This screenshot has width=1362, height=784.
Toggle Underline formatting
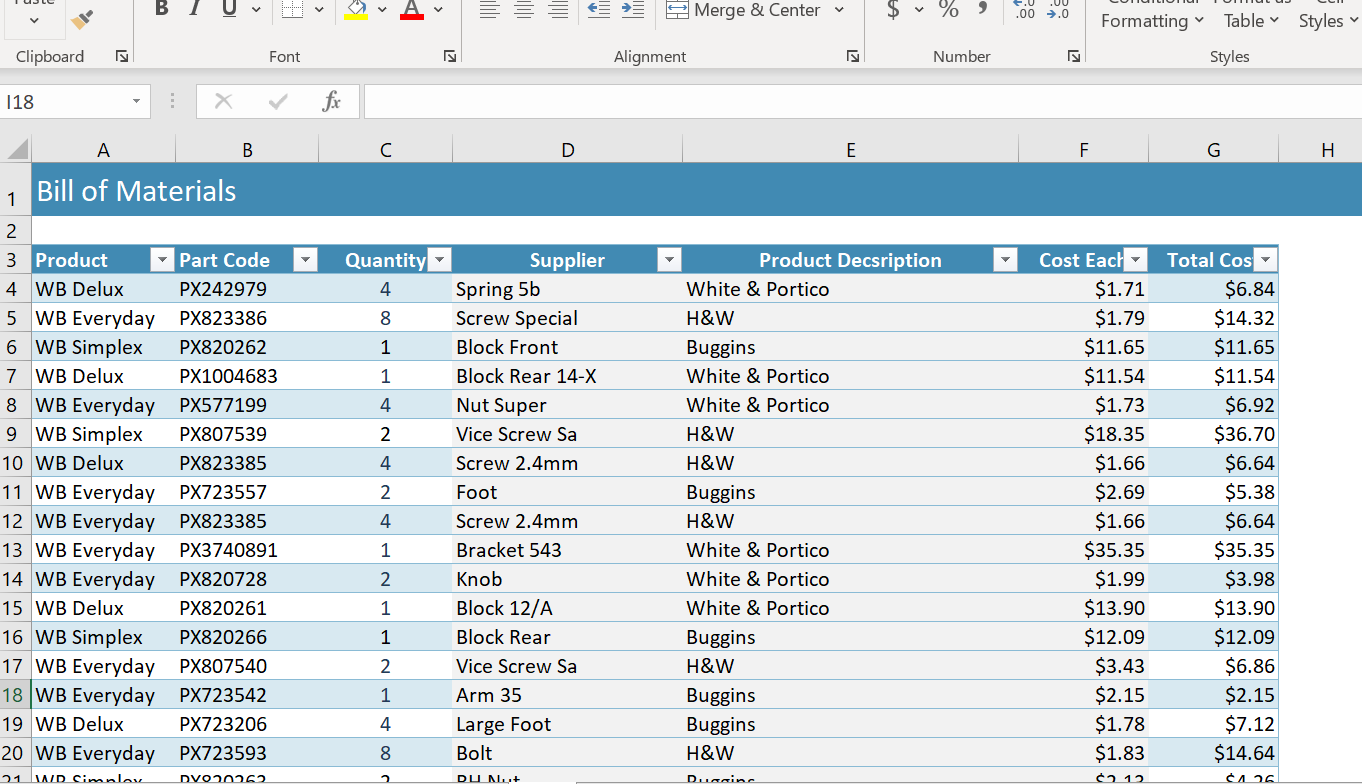(227, 8)
